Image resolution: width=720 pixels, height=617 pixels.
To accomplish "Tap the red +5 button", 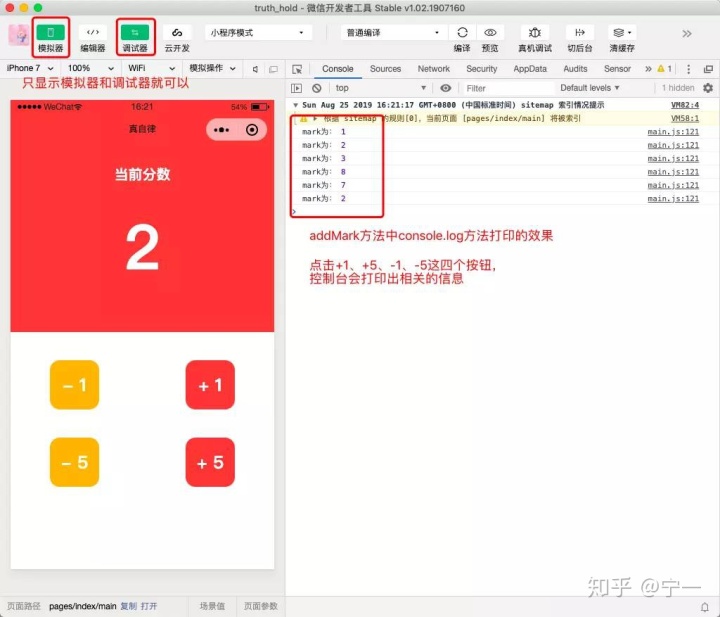I will coord(210,462).
